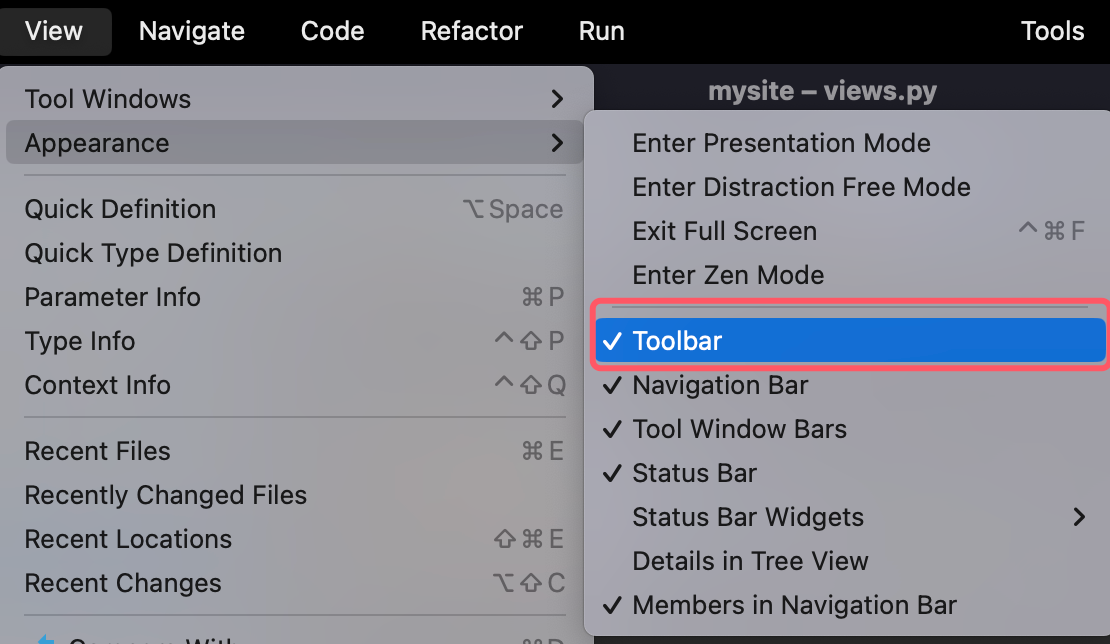Image resolution: width=1110 pixels, height=644 pixels.
Task: Open the View menu
Action: coord(54,31)
